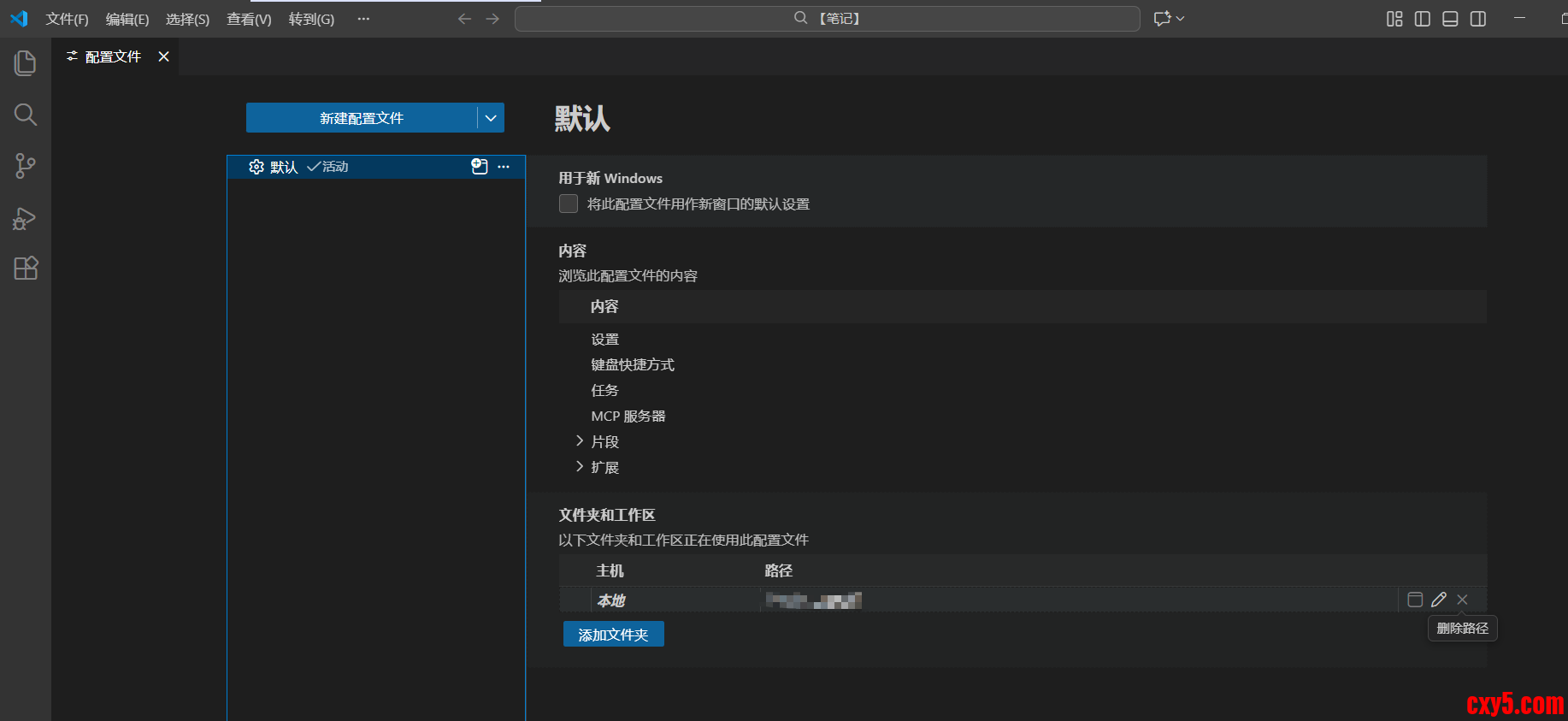
Task: Expand the 扩展 tree item
Action: 580,467
